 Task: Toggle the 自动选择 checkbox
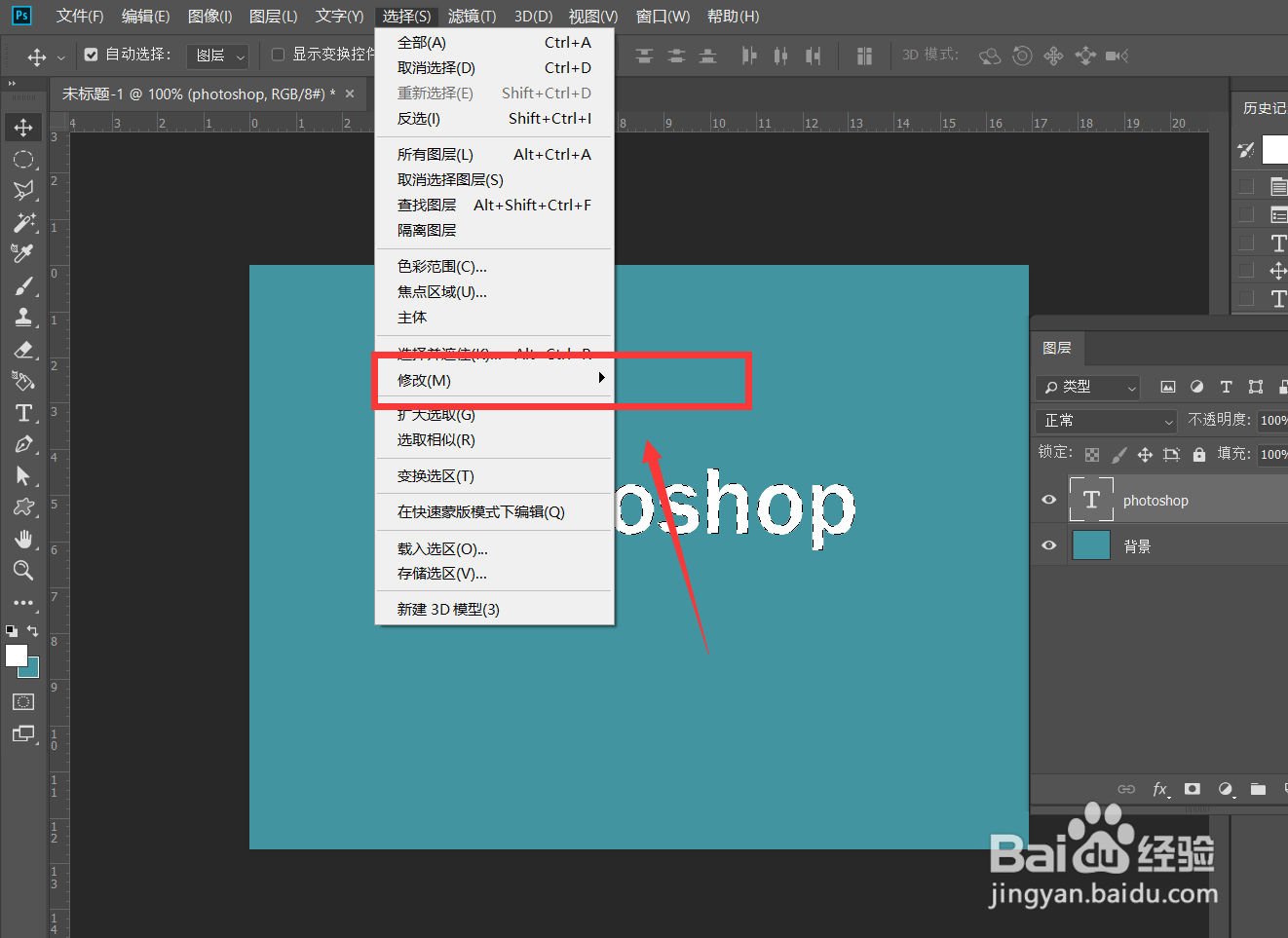91,55
